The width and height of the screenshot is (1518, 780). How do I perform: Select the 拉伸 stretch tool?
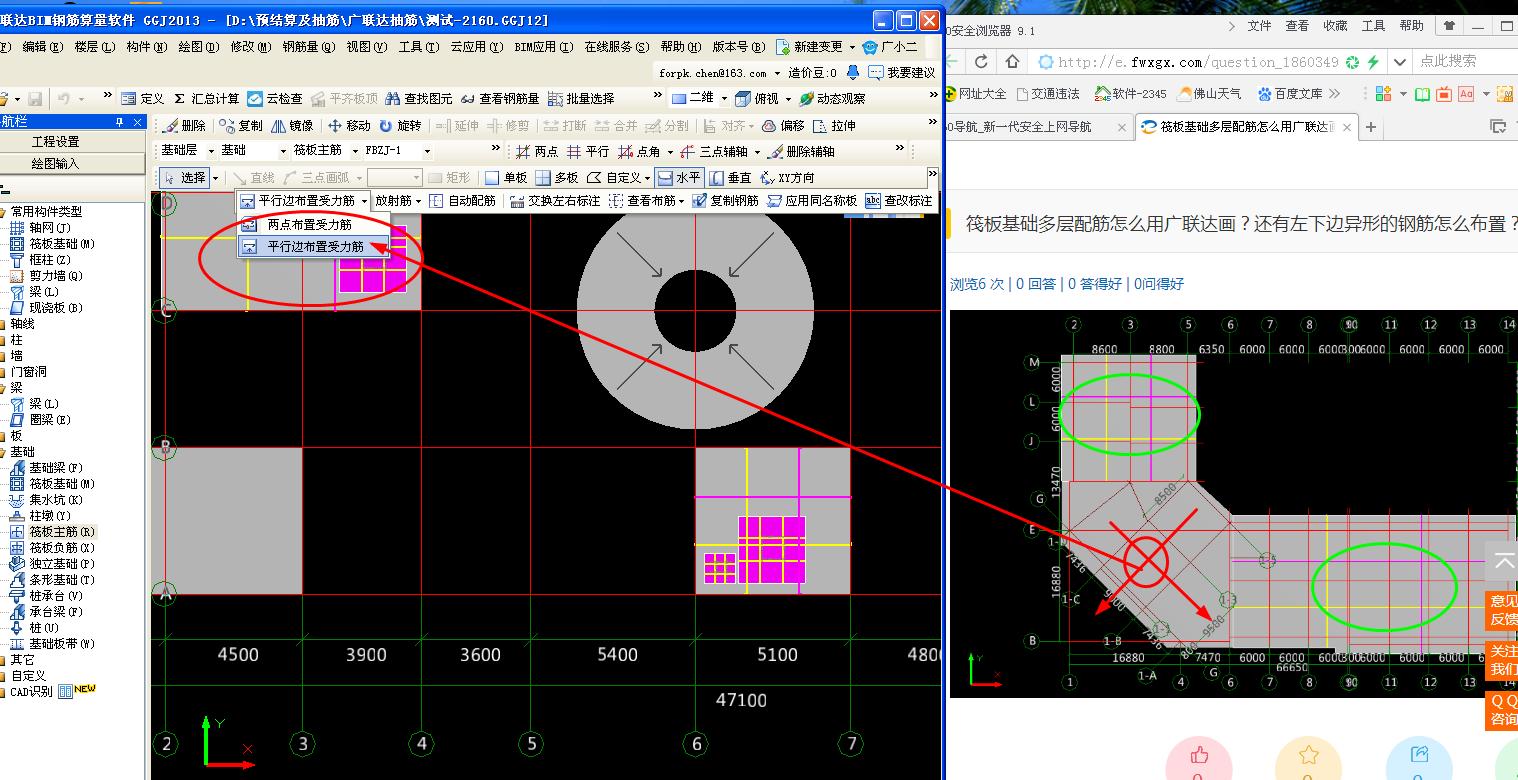click(833, 126)
